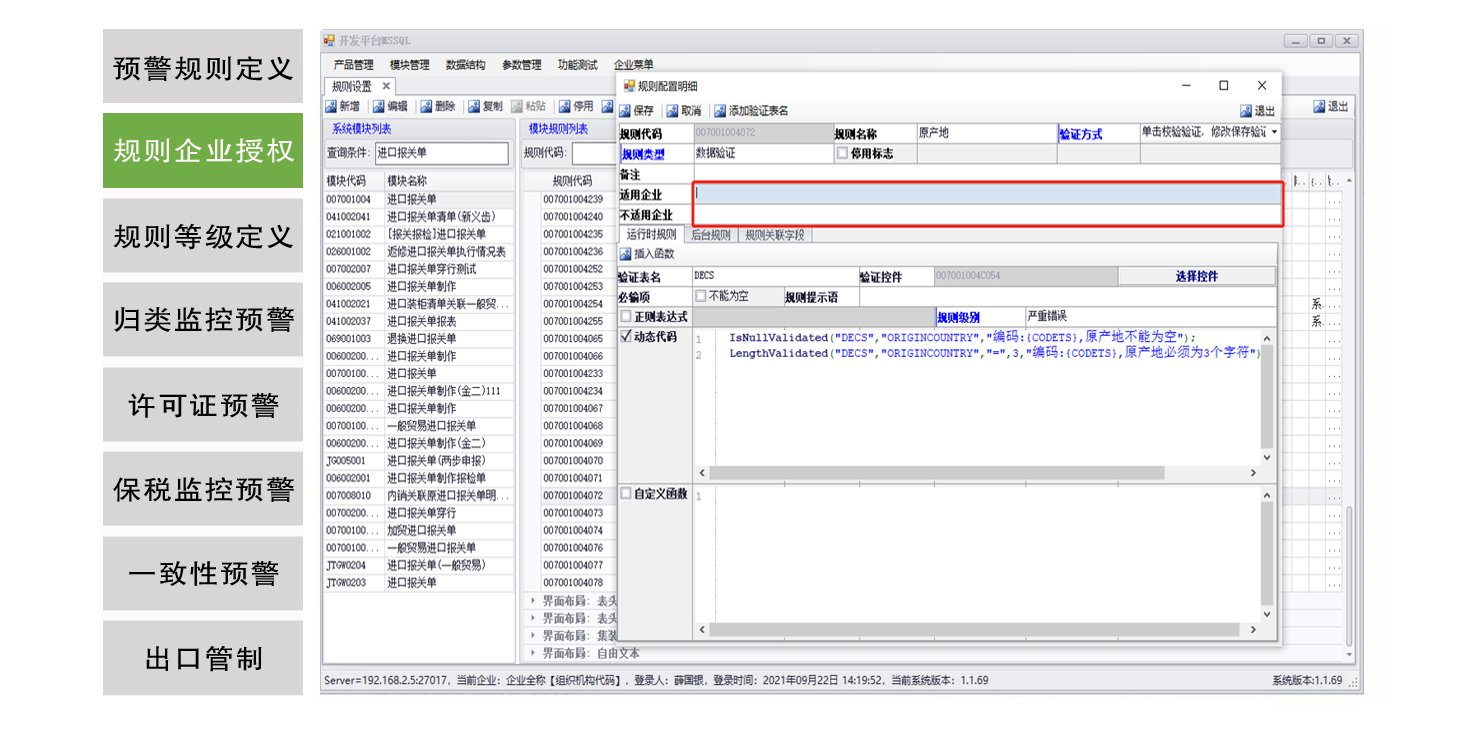Click the 规则名称 field containing 原产地
This screenshot has width=1460, height=749.
pyautogui.click(x=986, y=133)
